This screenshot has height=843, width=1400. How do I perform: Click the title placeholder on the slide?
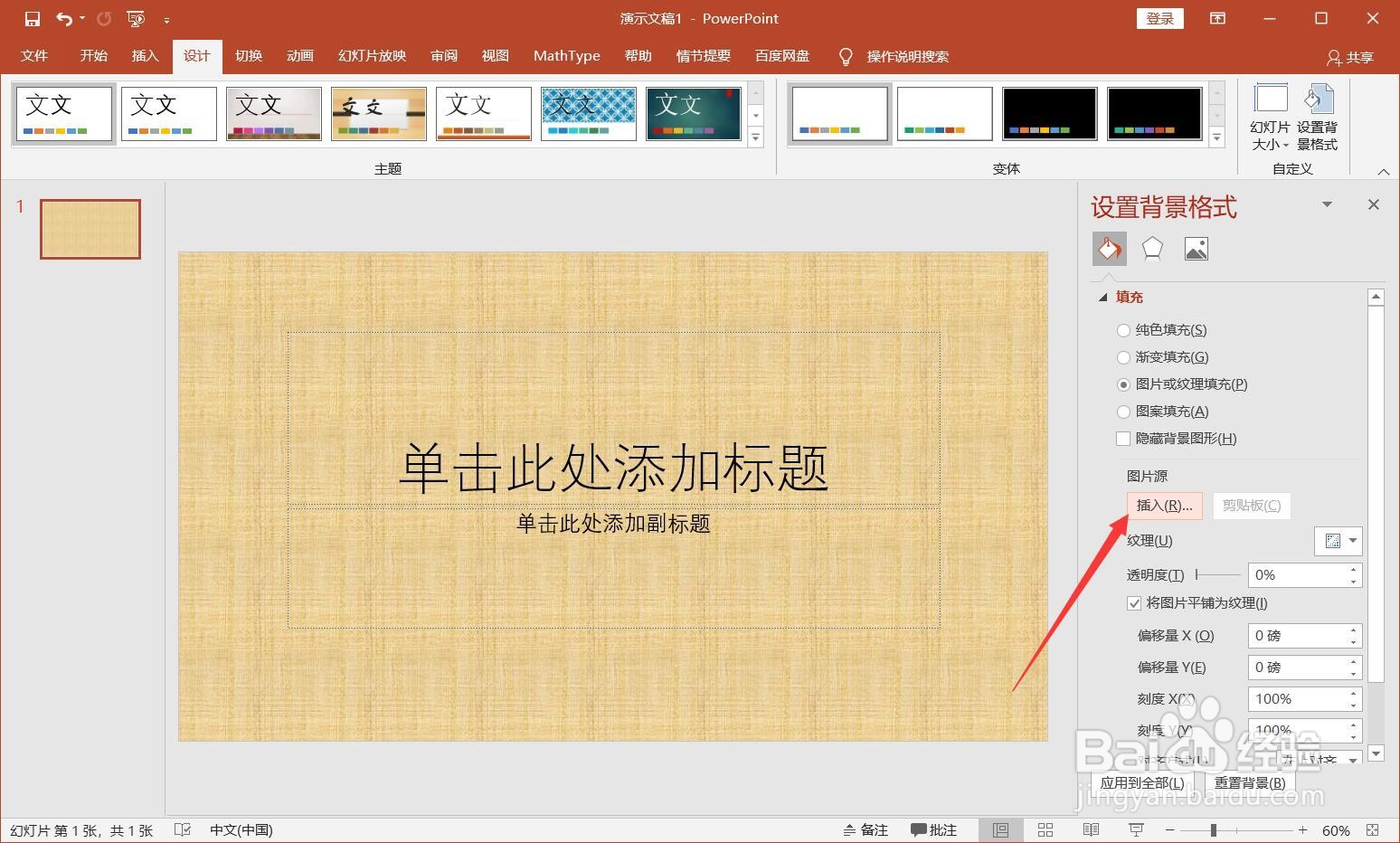coord(613,418)
